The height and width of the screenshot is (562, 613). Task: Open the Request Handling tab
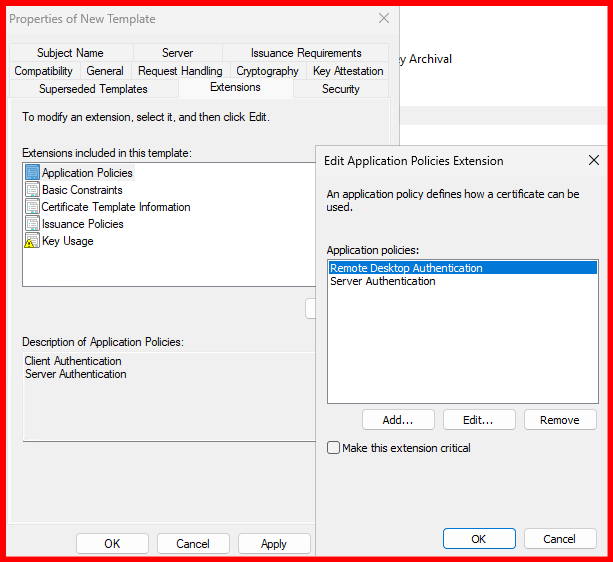(x=180, y=71)
